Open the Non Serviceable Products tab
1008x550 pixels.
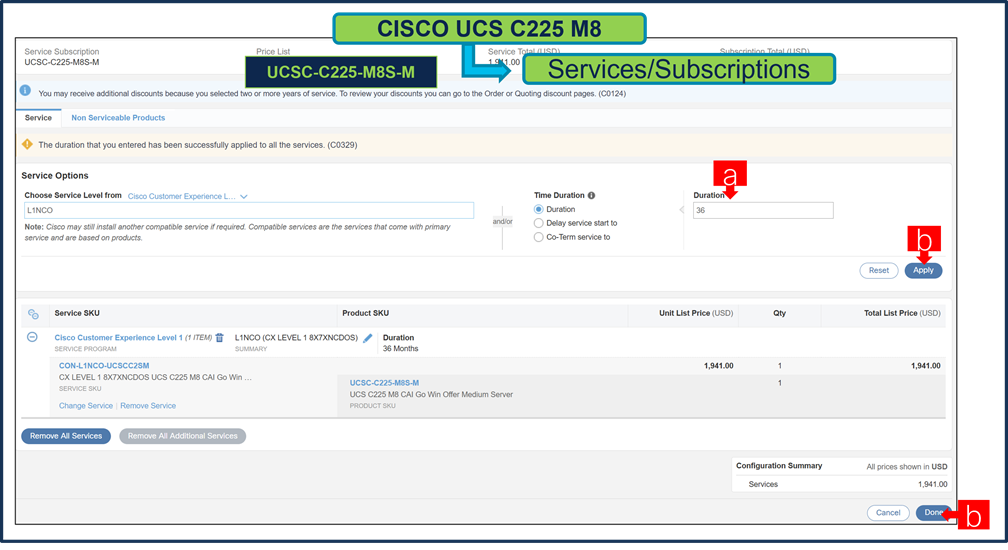[118, 118]
